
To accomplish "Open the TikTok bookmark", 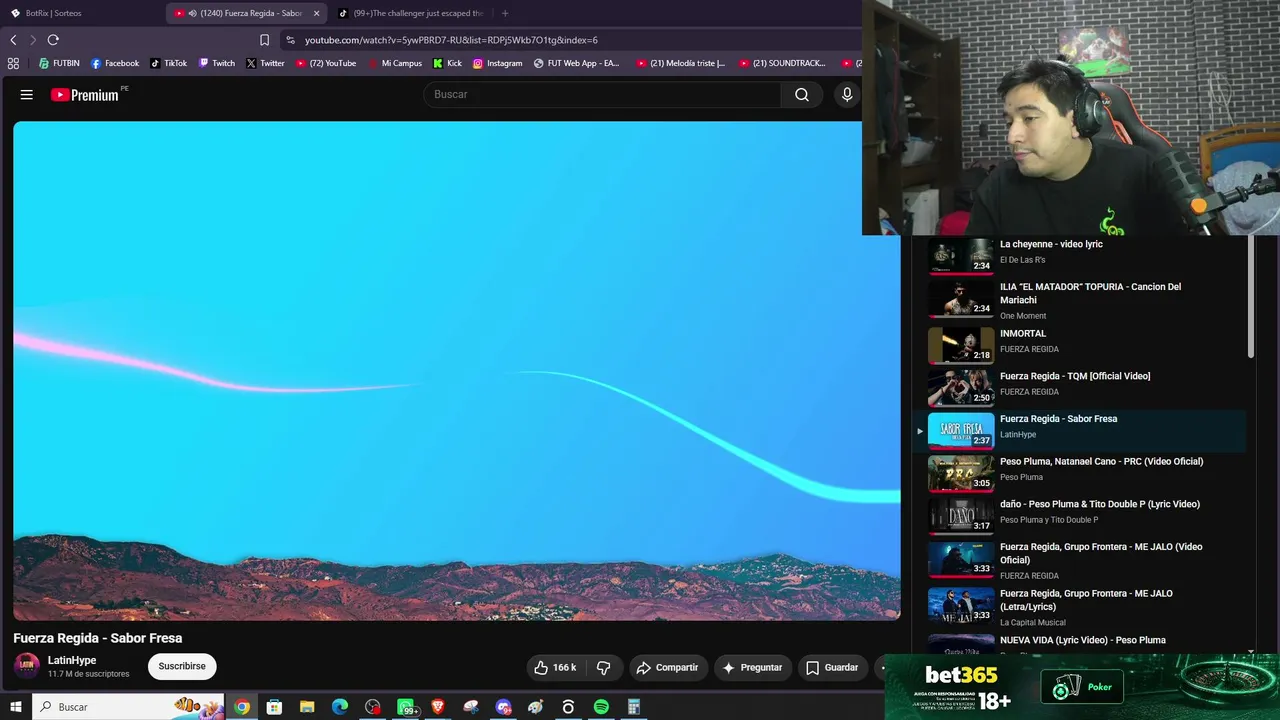I will click(x=168, y=63).
